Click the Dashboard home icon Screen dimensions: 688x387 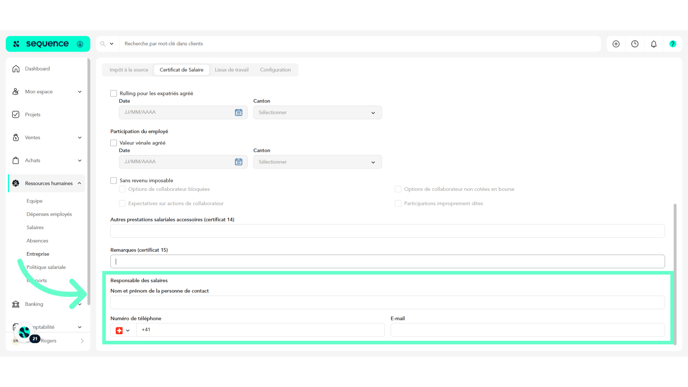click(16, 69)
